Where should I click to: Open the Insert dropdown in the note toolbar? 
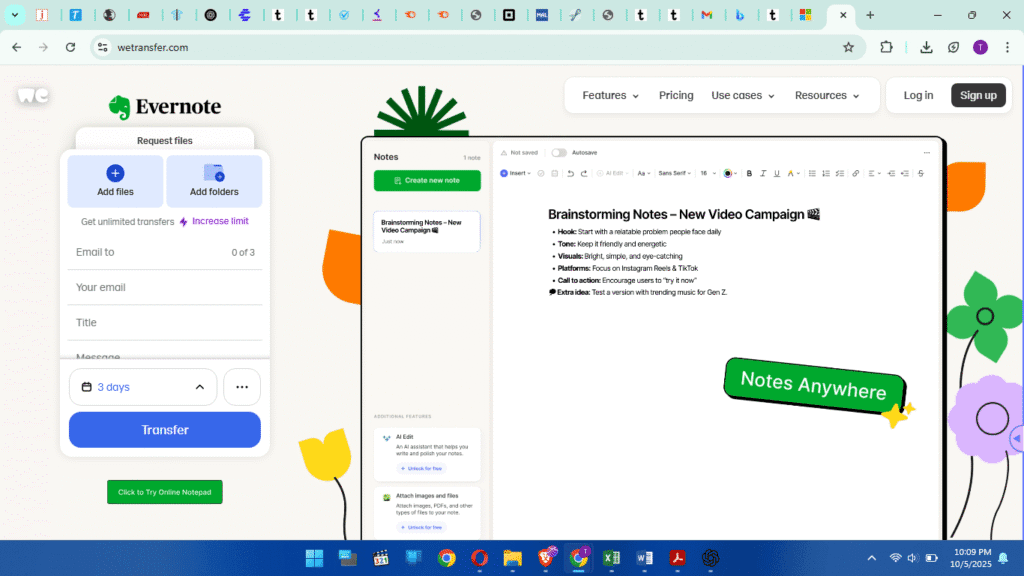pos(515,174)
